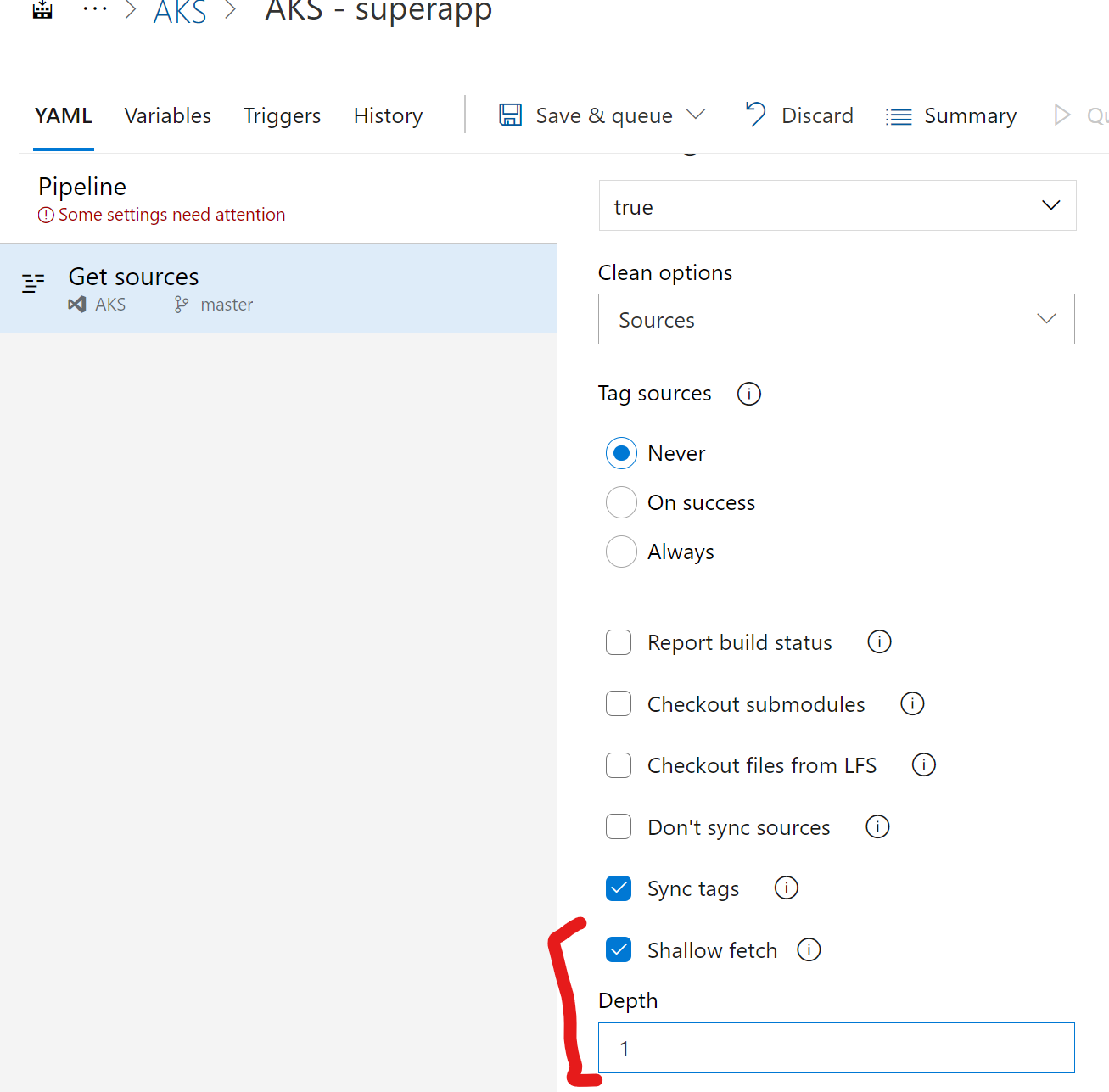Click the Summary list icon
The height and width of the screenshot is (1092, 1109).
(898, 115)
